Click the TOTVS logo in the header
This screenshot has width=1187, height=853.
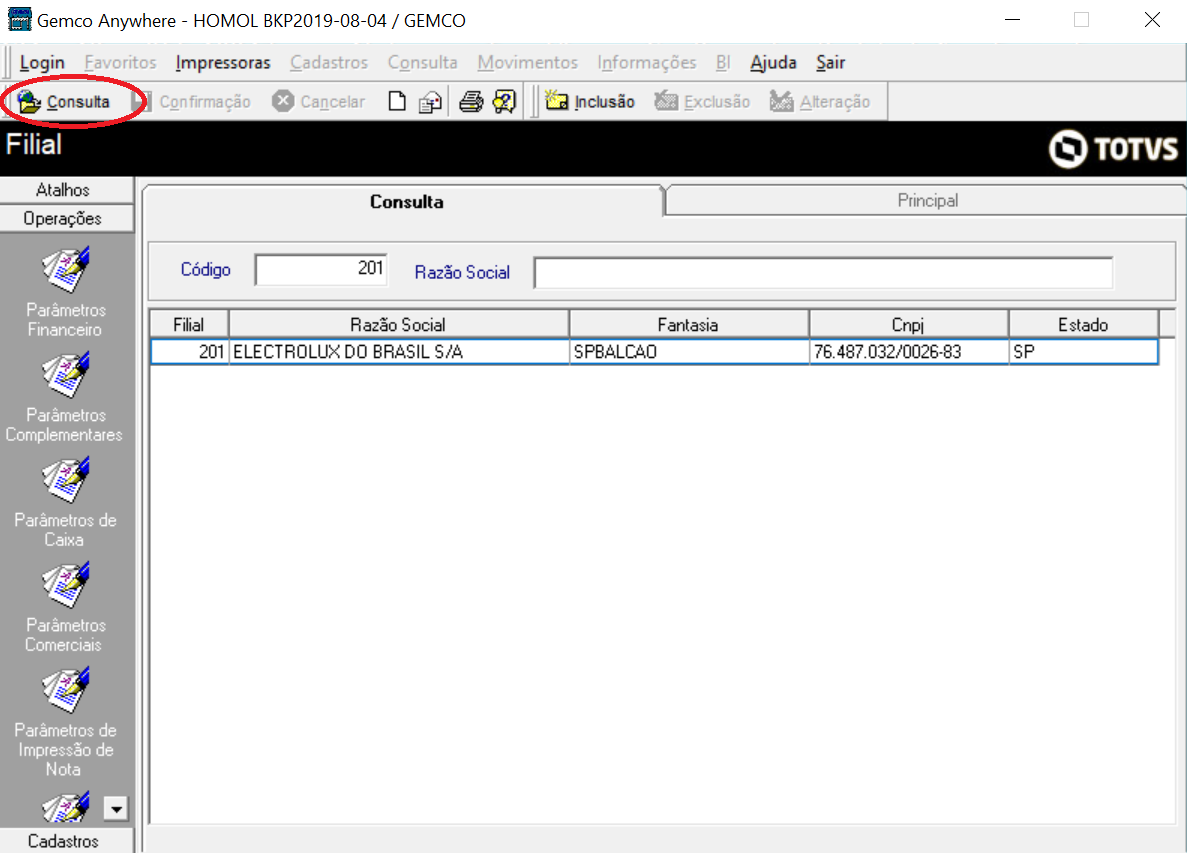tap(1113, 148)
